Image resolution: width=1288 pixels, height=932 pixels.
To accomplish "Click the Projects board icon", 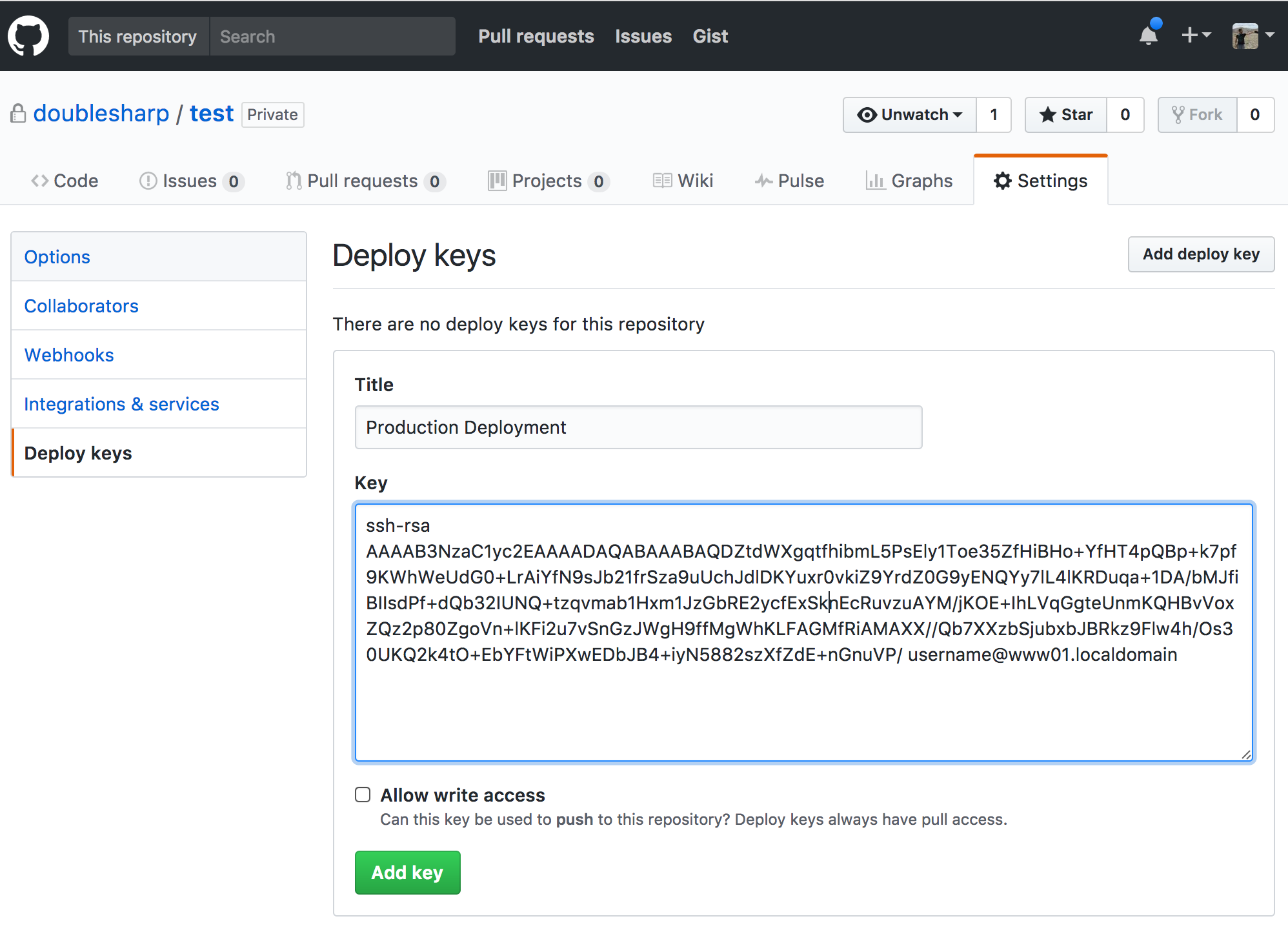I will [x=498, y=181].
